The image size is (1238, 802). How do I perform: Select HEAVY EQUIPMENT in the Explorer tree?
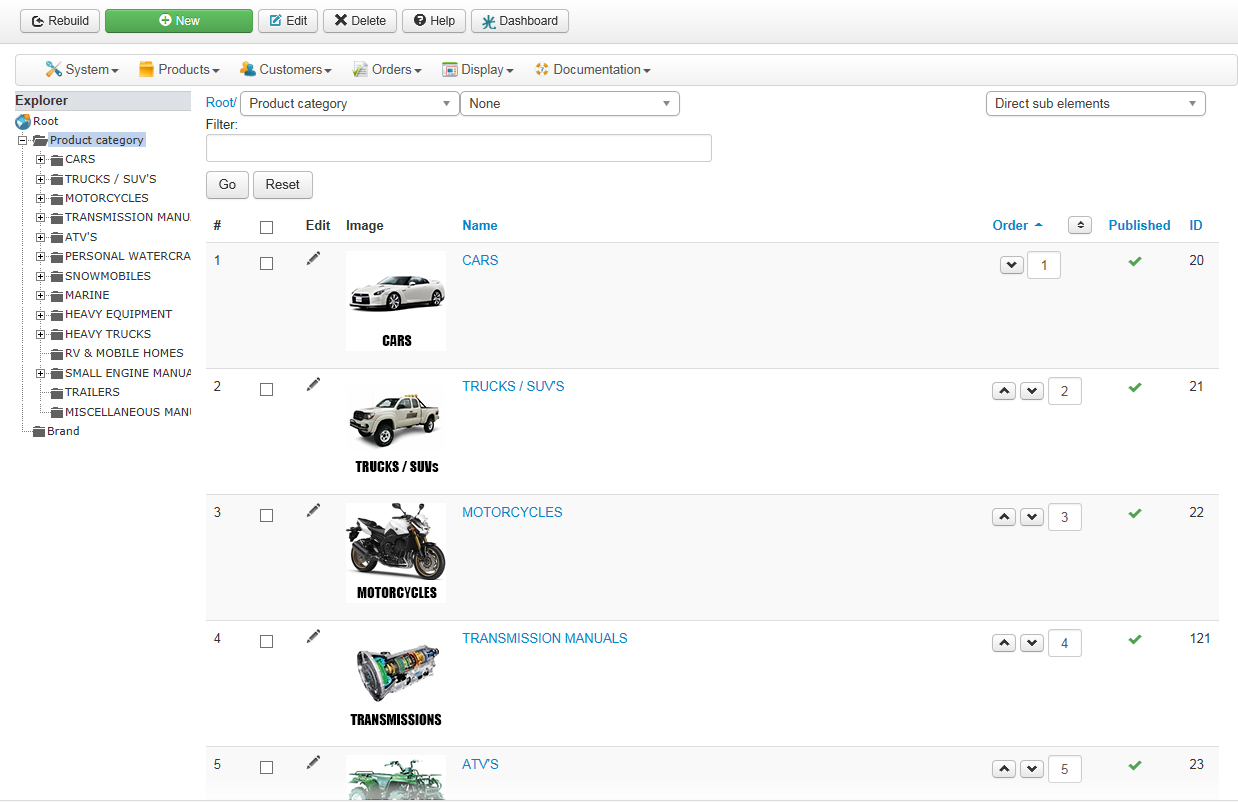coord(118,314)
